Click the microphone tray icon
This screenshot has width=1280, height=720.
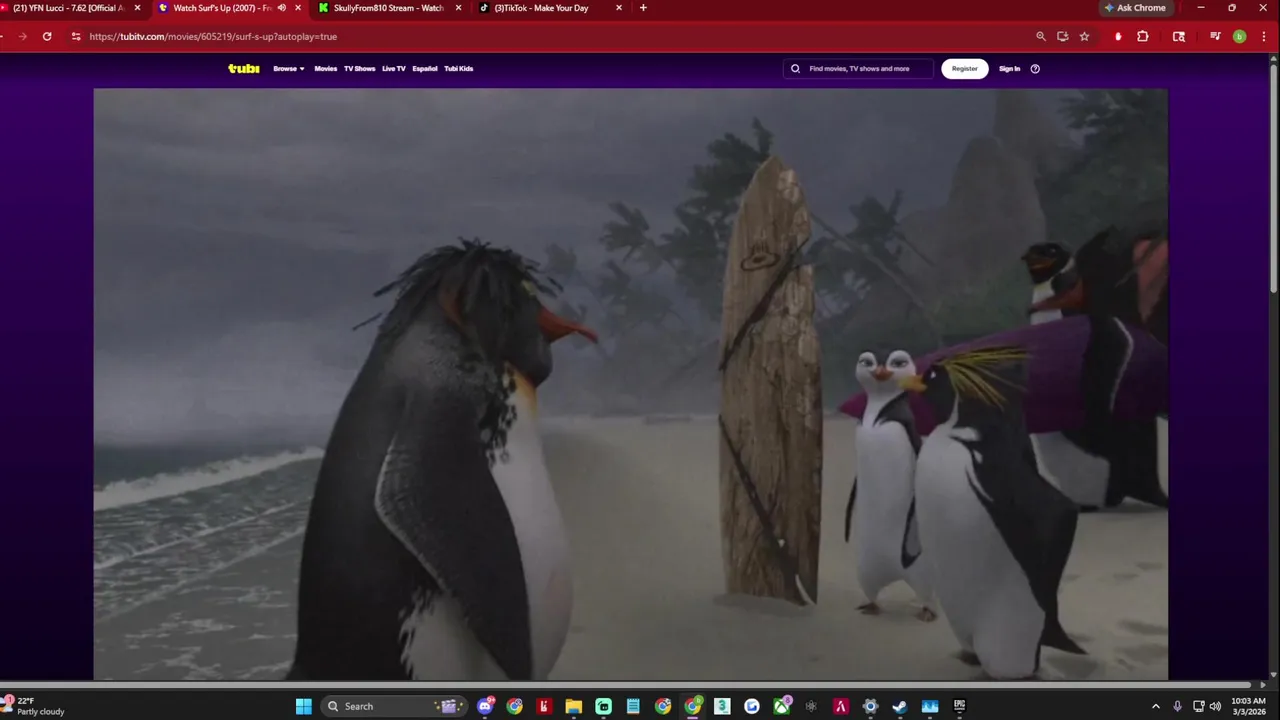(1178, 706)
